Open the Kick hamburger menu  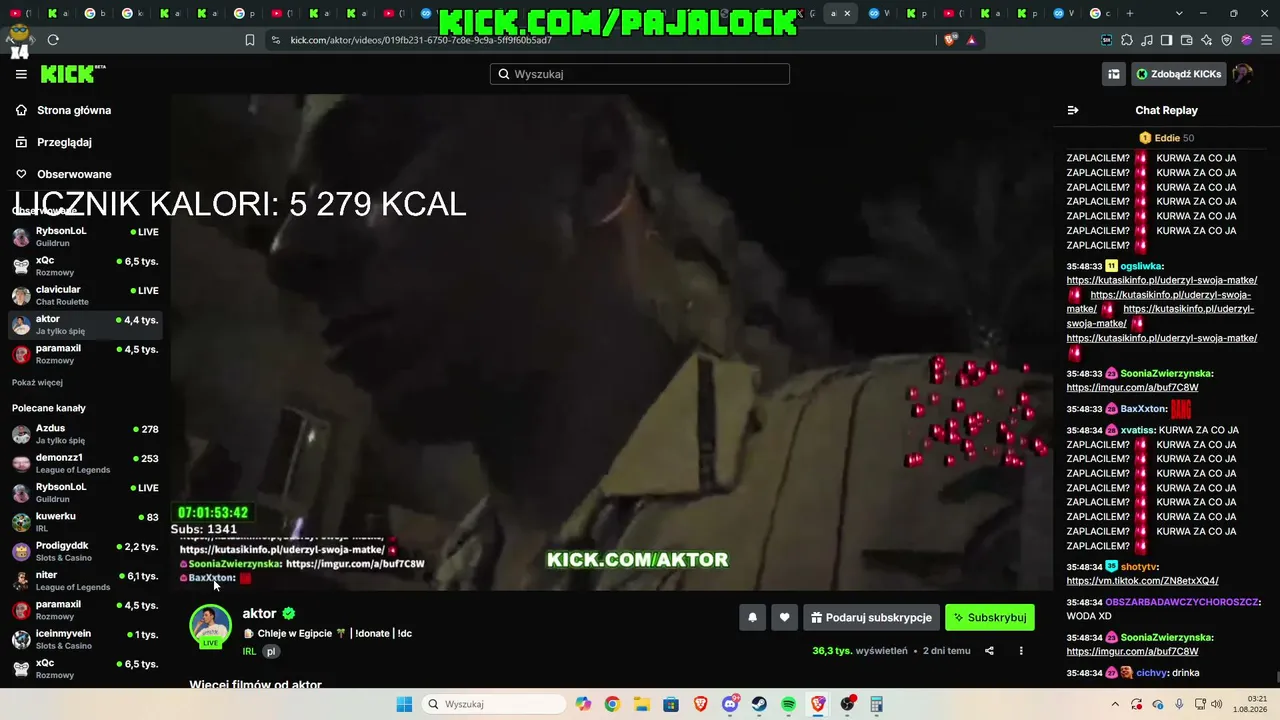21,74
